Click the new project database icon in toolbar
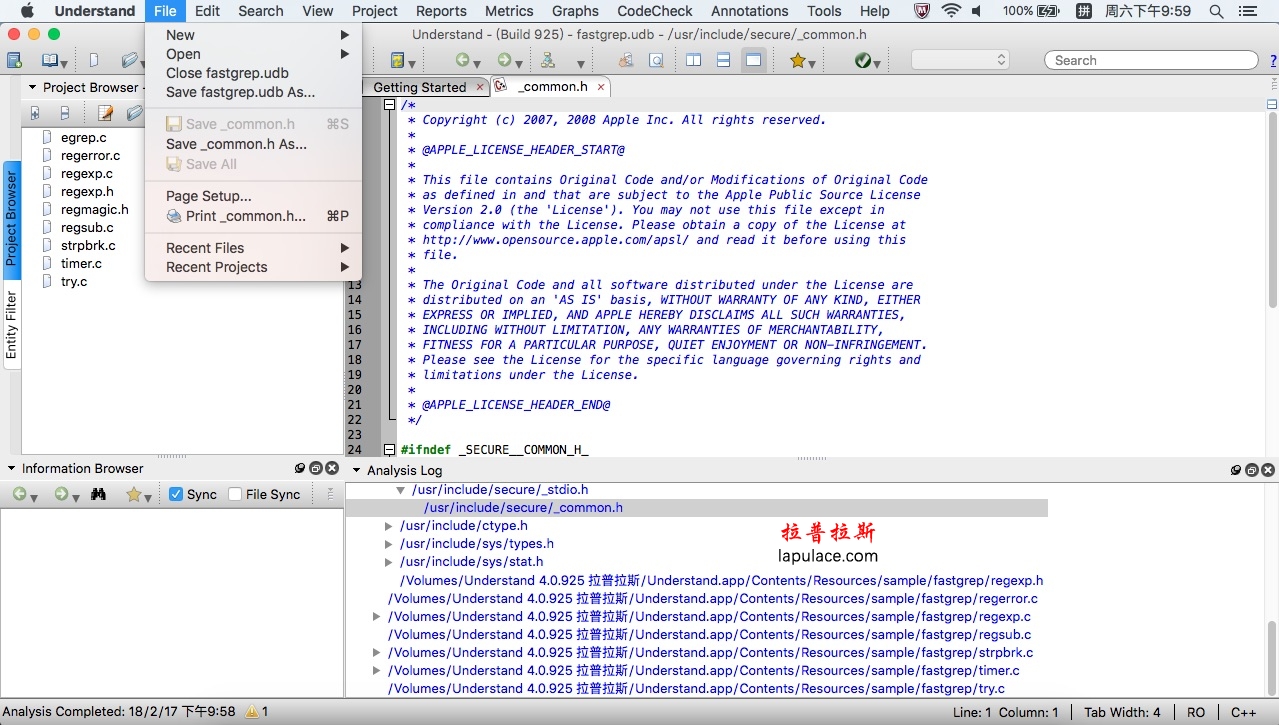 point(14,60)
